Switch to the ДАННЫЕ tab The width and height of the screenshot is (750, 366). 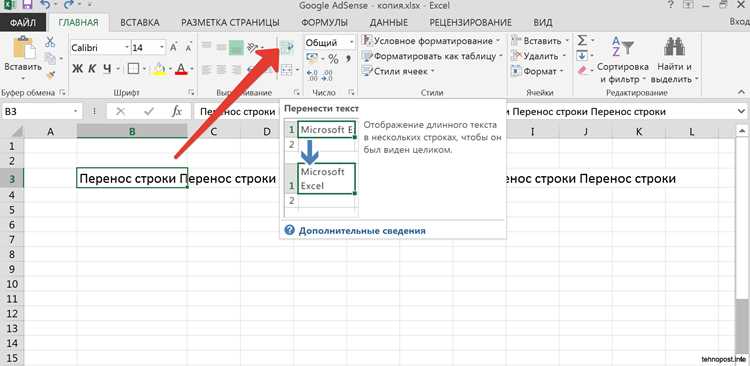[389, 22]
